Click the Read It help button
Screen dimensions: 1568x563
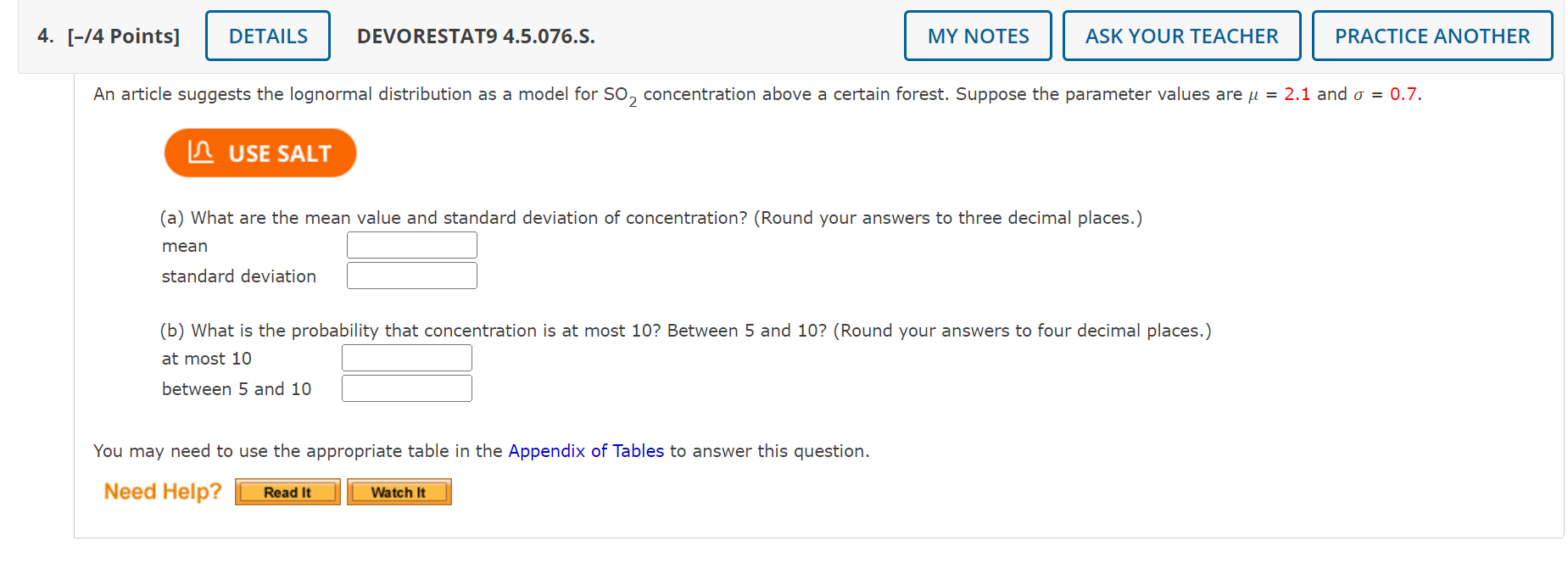click(x=287, y=492)
